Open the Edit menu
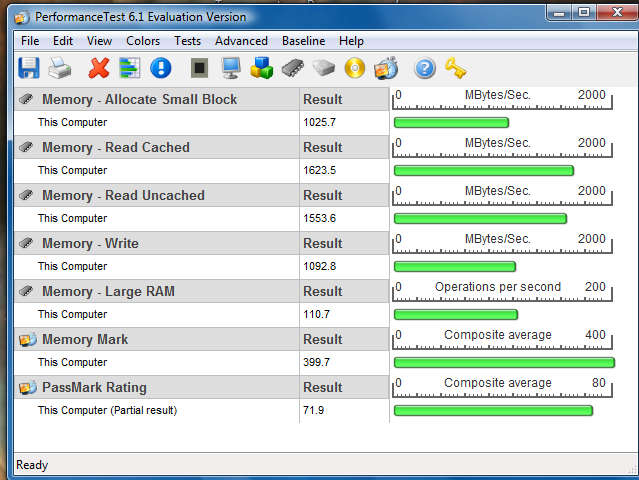Viewport: 639px width, 480px height. pyautogui.click(x=63, y=41)
